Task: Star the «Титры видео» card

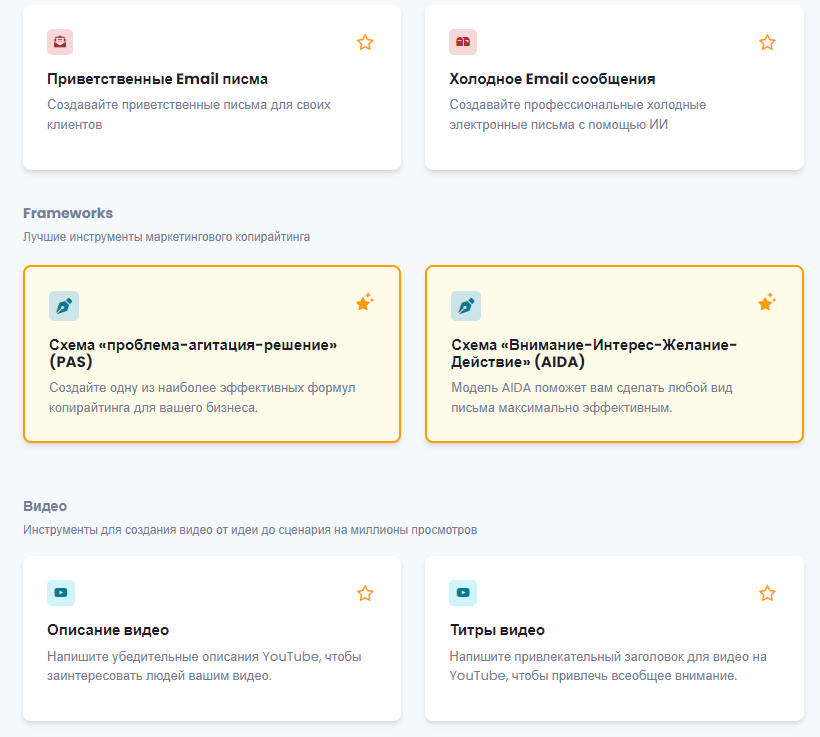Action: coord(767,593)
